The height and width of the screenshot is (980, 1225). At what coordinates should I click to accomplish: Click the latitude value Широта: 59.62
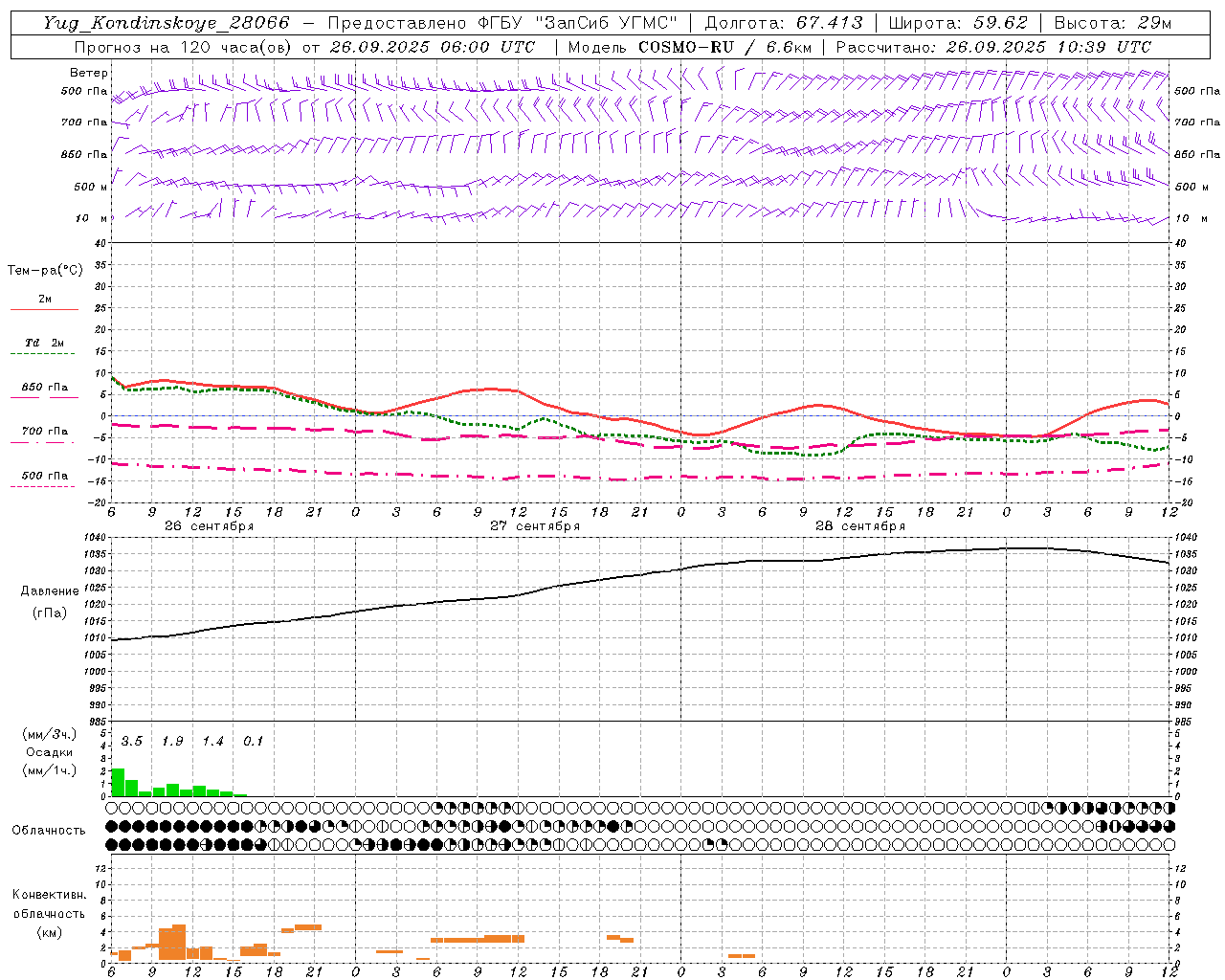click(958, 23)
